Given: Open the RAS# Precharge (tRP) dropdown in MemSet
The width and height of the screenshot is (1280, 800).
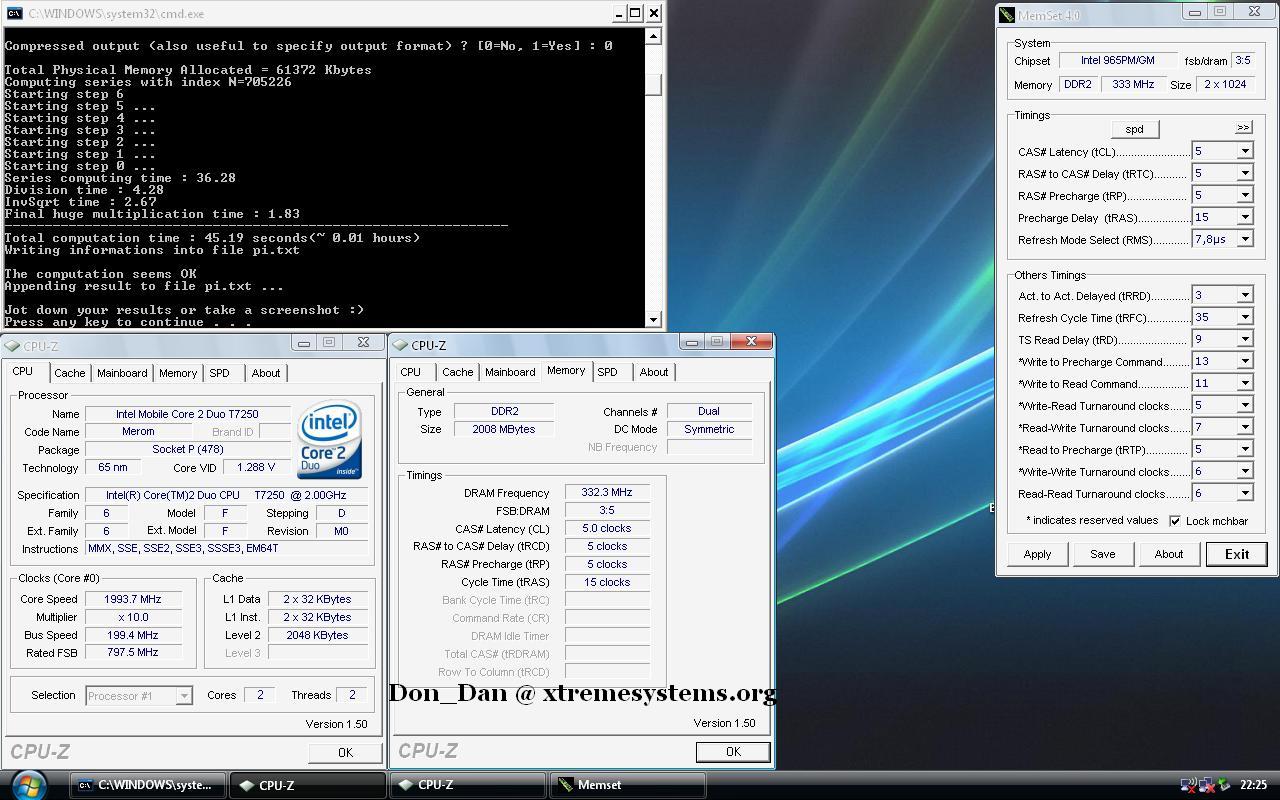Looking at the screenshot, I should tap(1245, 195).
